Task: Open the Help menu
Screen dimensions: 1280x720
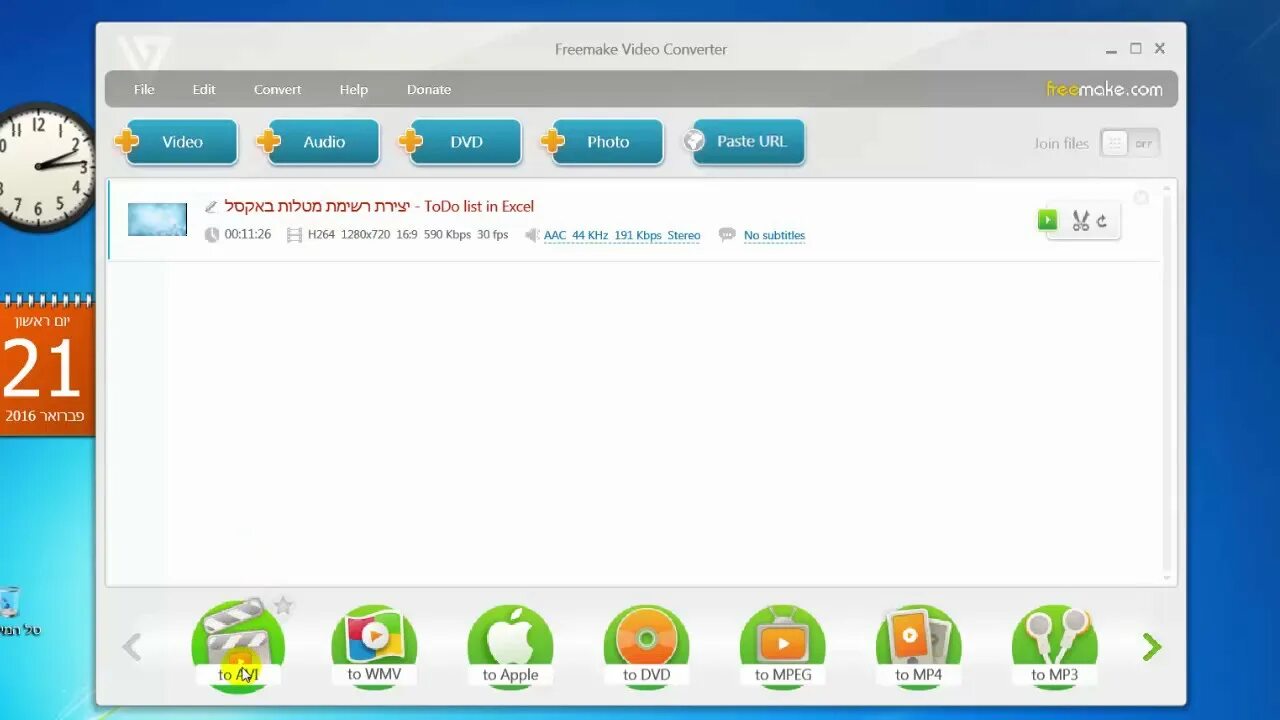Action: tap(353, 89)
